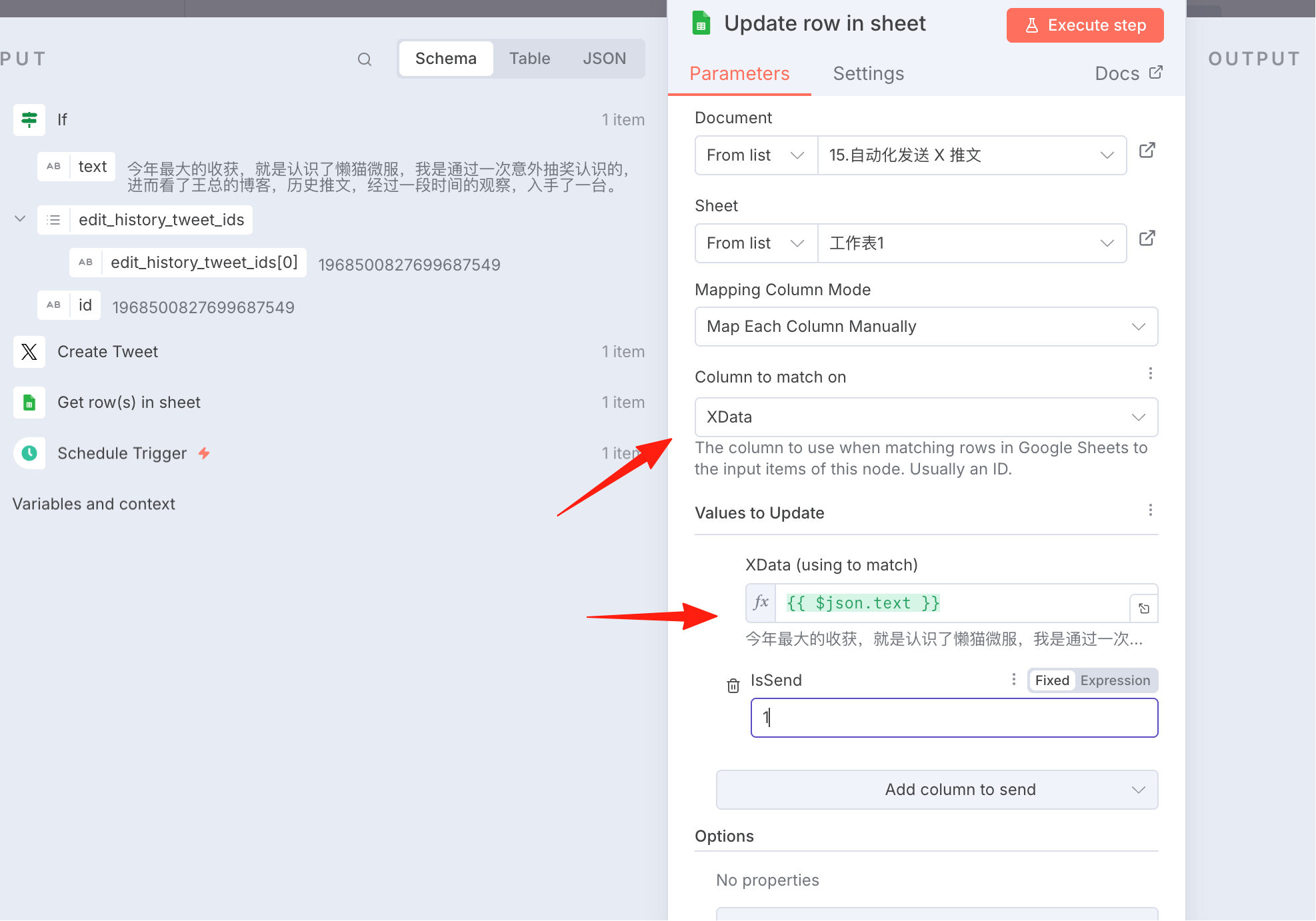Switch IsSend to Fixed mode

click(x=1052, y=680)
